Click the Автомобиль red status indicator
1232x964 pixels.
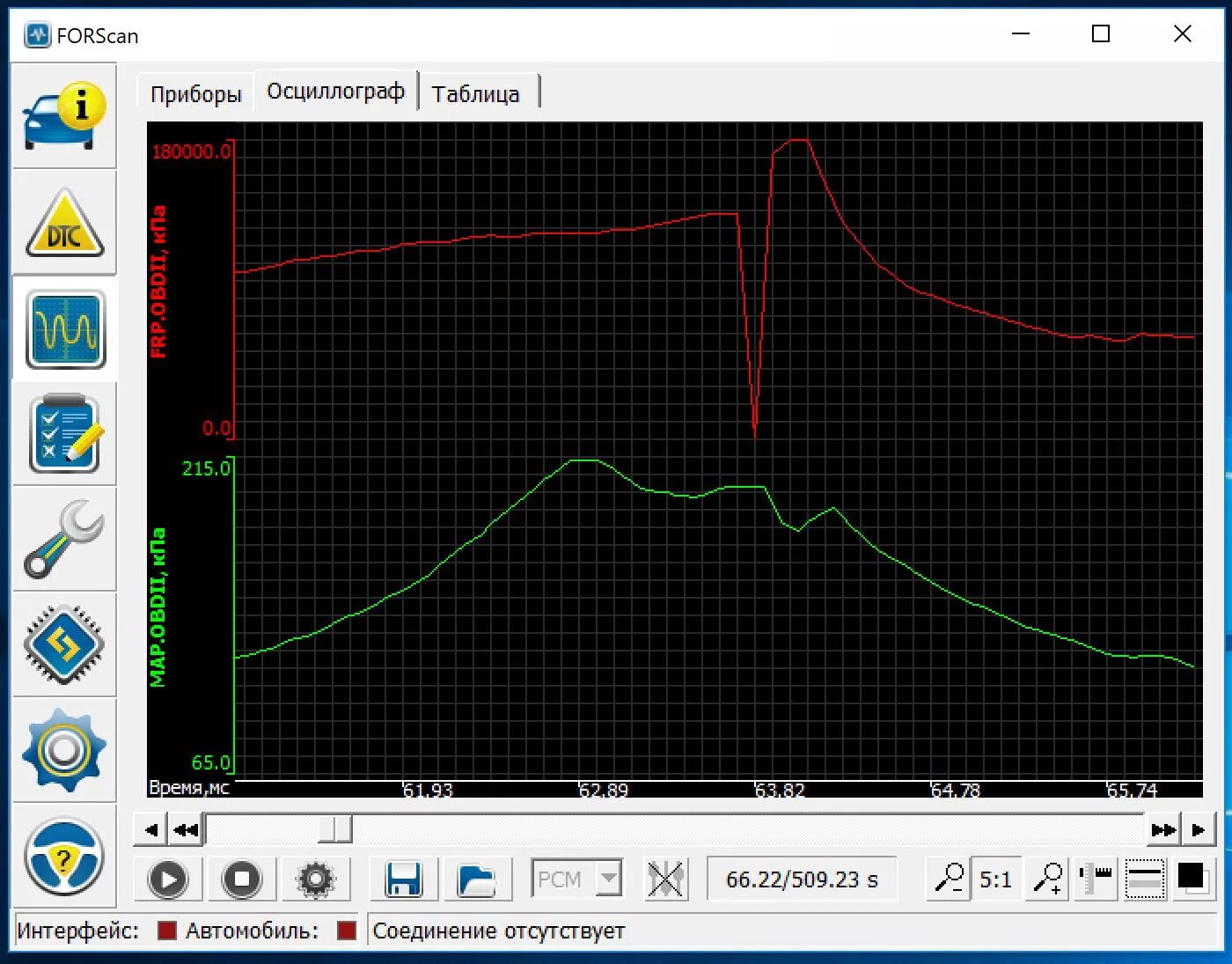click(347, 930)
